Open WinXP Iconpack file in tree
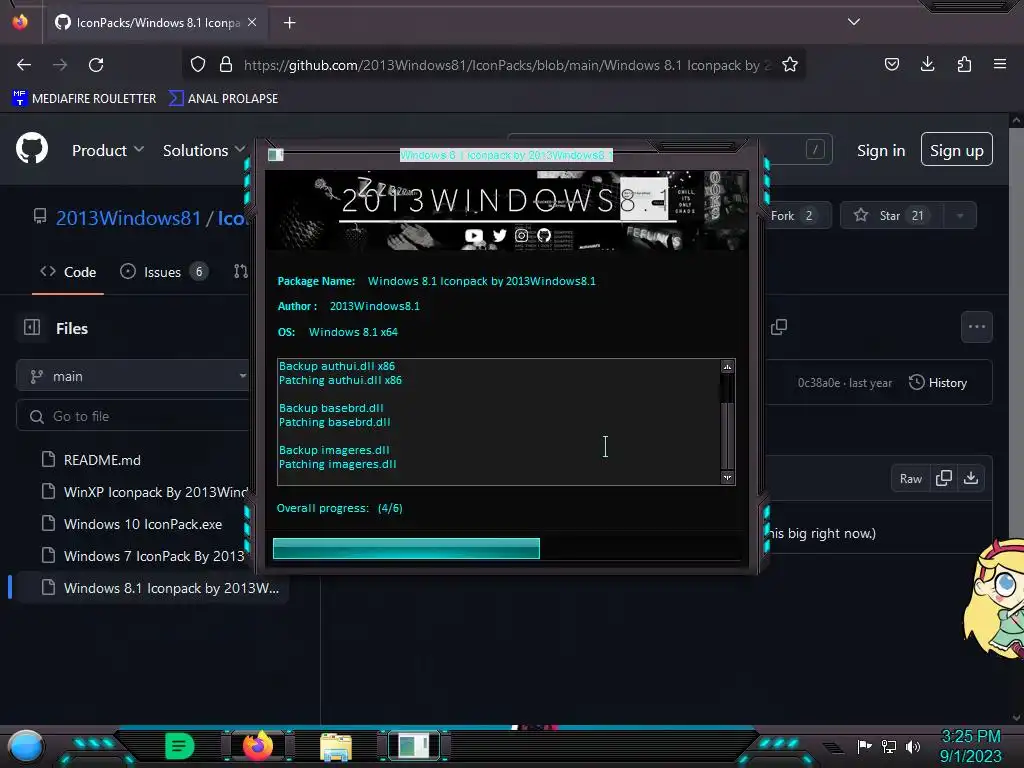This screenshot has height=768, width=1024. 144,492
